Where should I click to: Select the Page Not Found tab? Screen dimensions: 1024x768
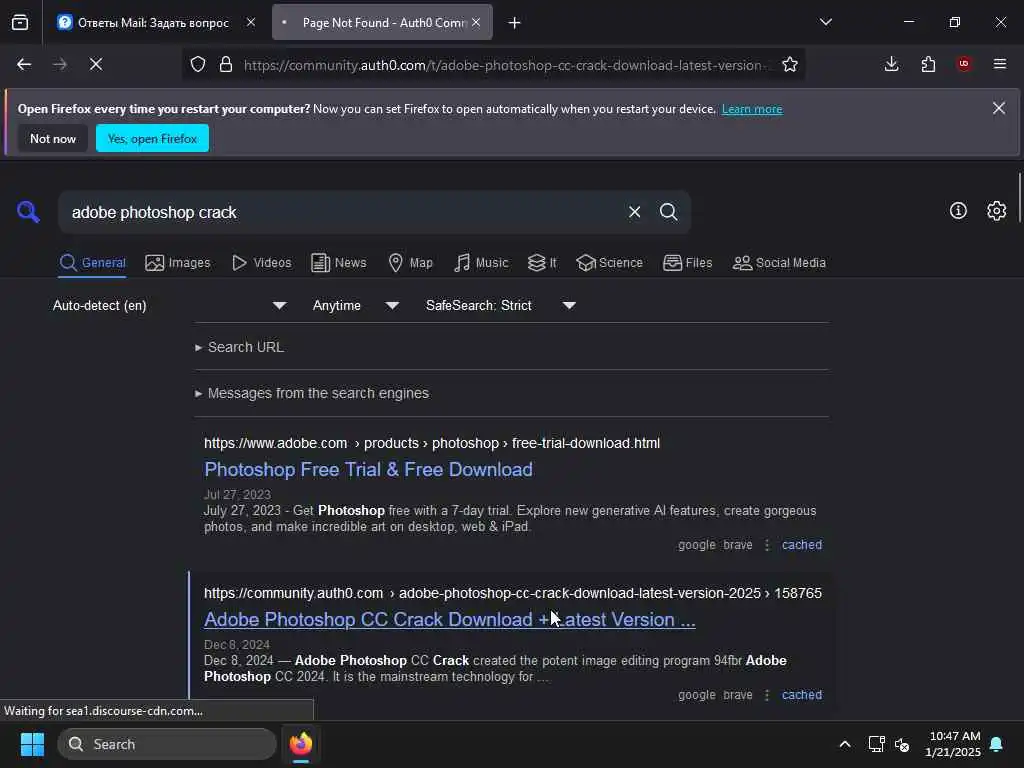coord(382,22)
